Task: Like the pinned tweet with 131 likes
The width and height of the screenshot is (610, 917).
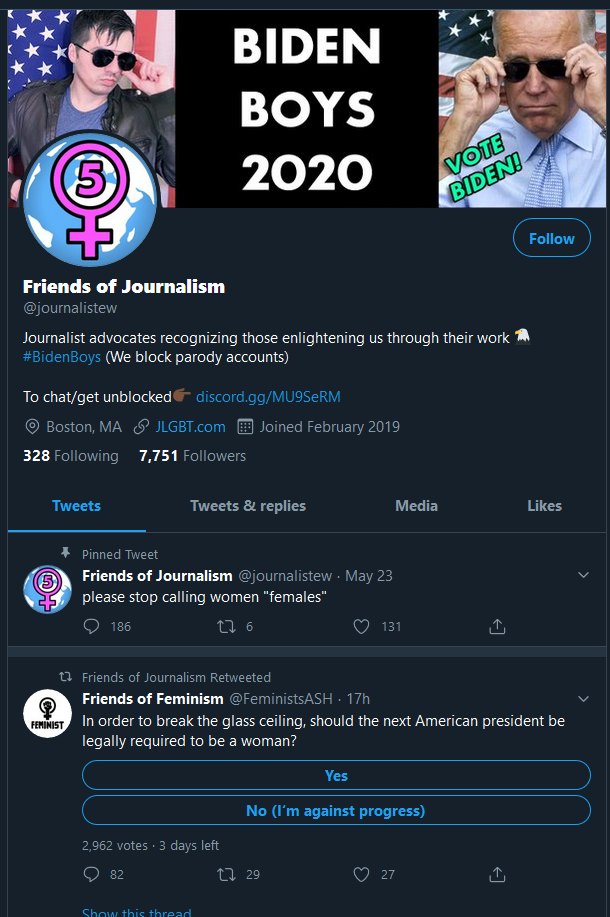Action: [x=361, y=626]
